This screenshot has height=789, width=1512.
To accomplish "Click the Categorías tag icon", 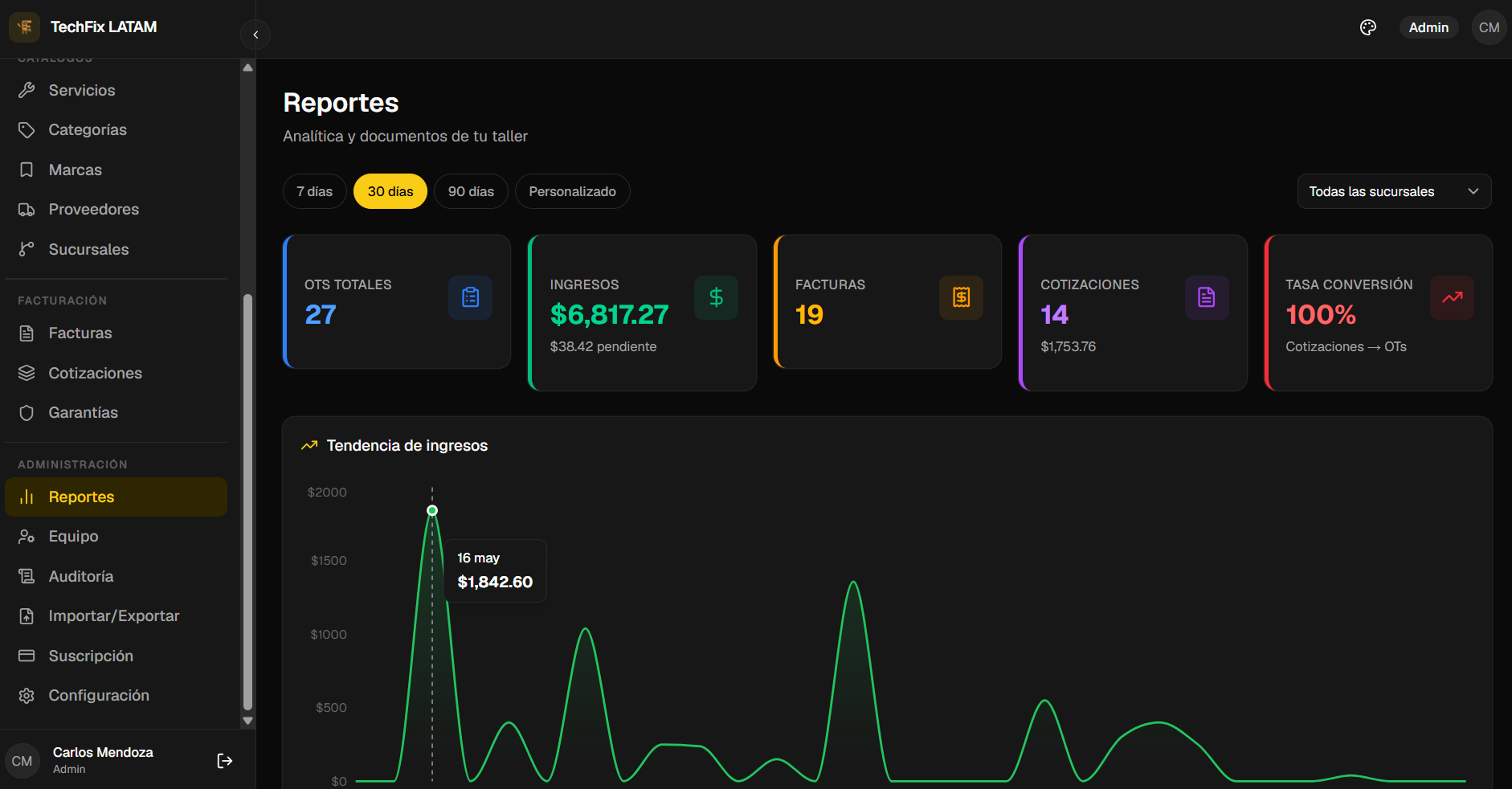I will (x=27, y=130).
